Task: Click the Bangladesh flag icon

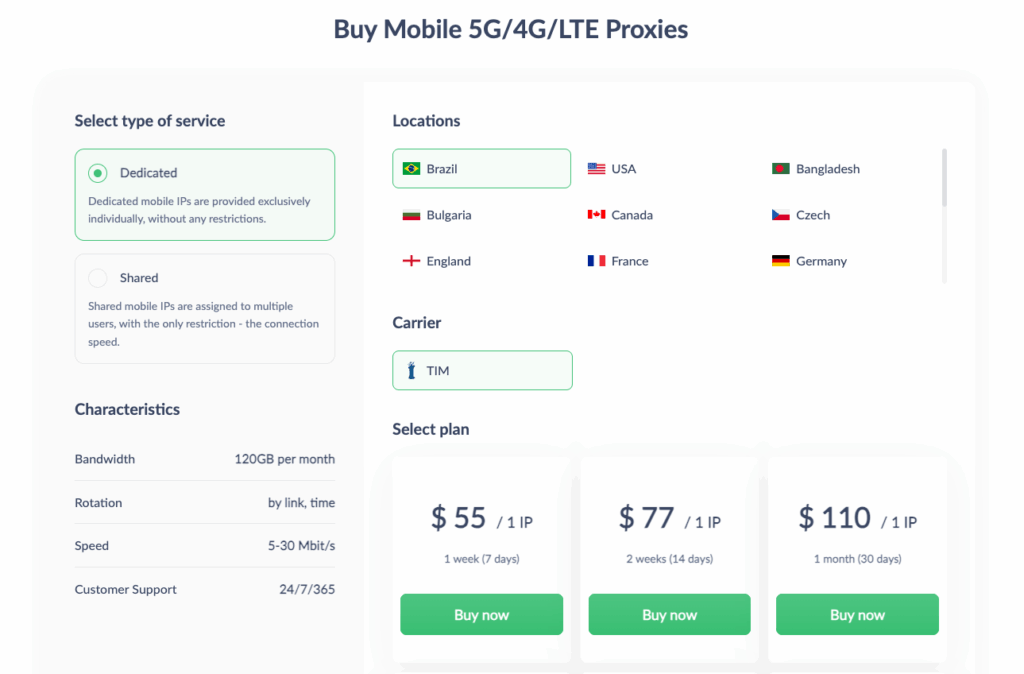Action: click(x=781, y=169)
